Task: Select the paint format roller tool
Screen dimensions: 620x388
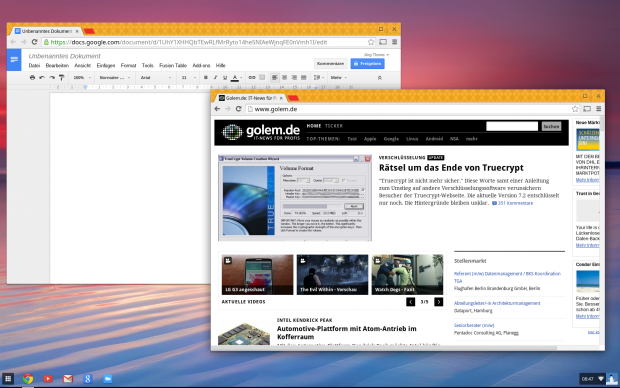Action: click(61, 78)
